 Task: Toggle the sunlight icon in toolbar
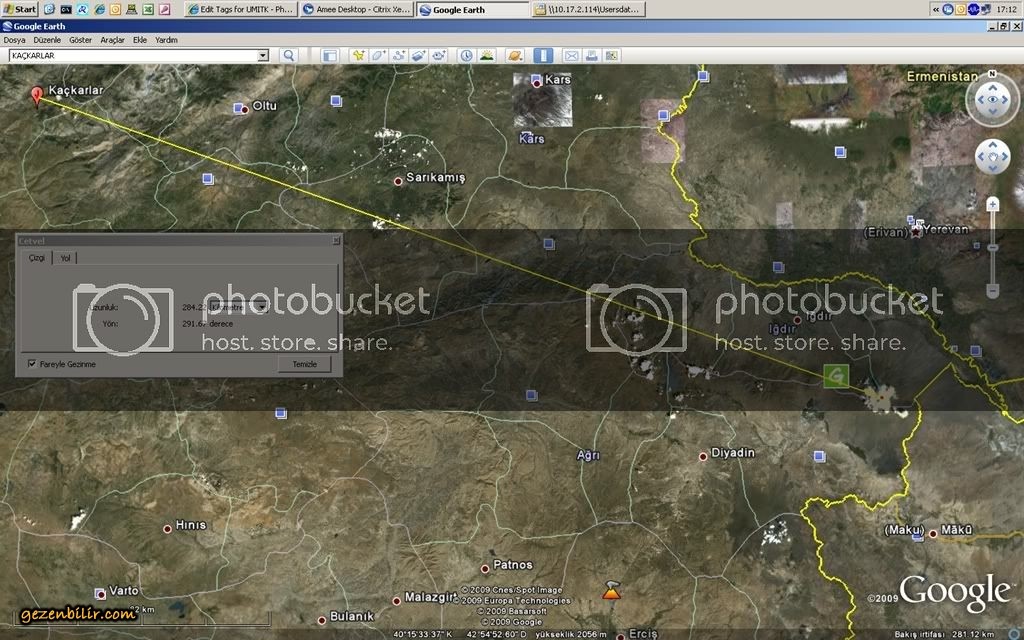pos(486,56)
